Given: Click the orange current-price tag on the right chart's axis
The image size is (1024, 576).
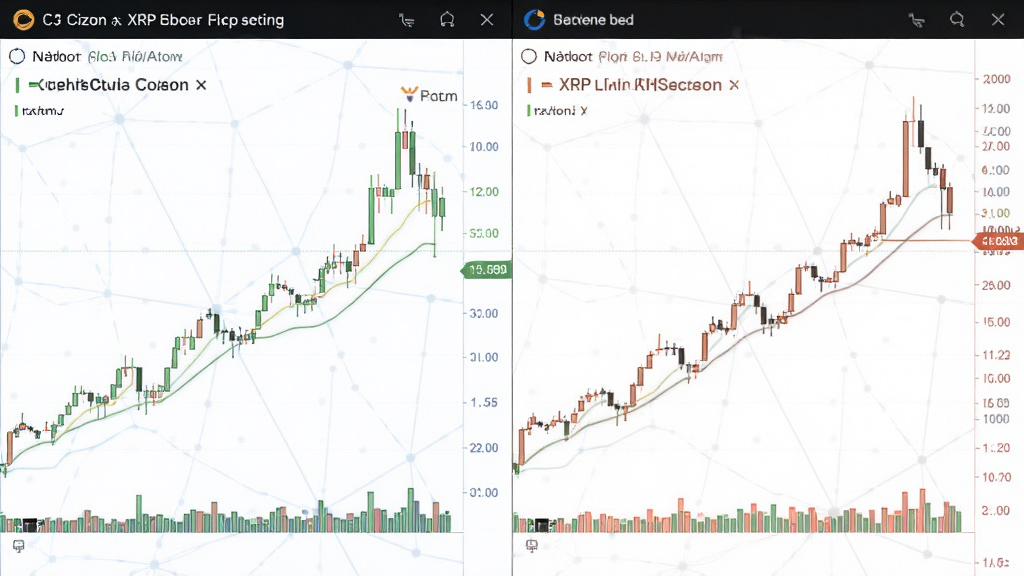Looking at the screenshot, I should click(997, 242).
